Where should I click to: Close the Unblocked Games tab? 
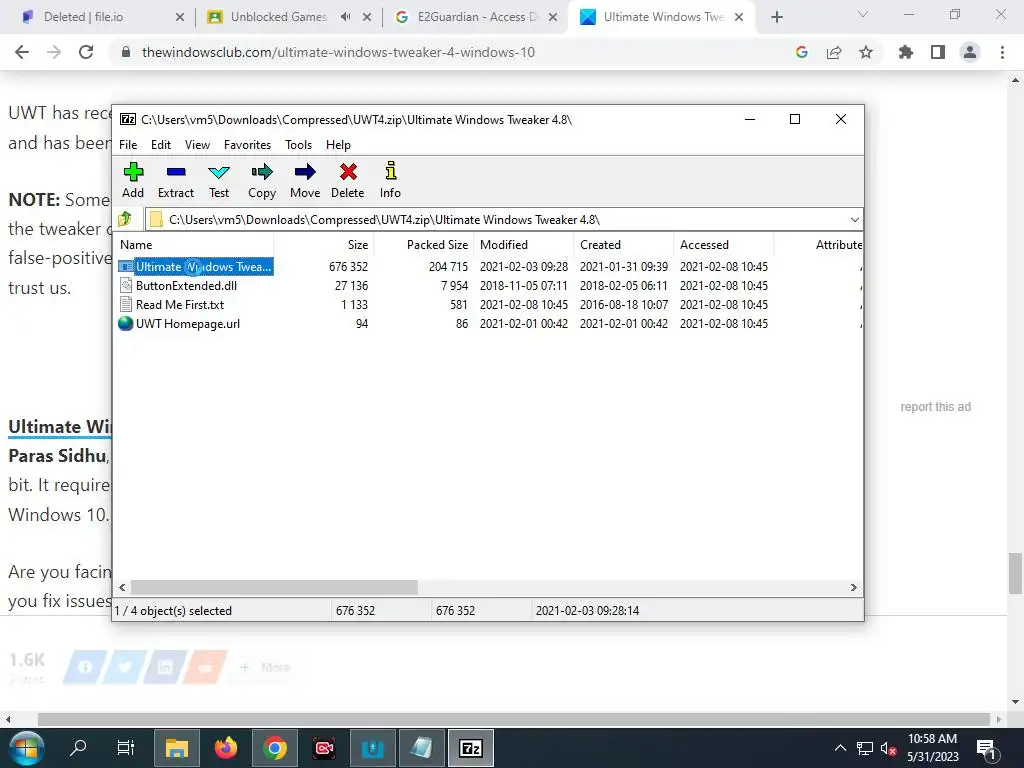368,18
